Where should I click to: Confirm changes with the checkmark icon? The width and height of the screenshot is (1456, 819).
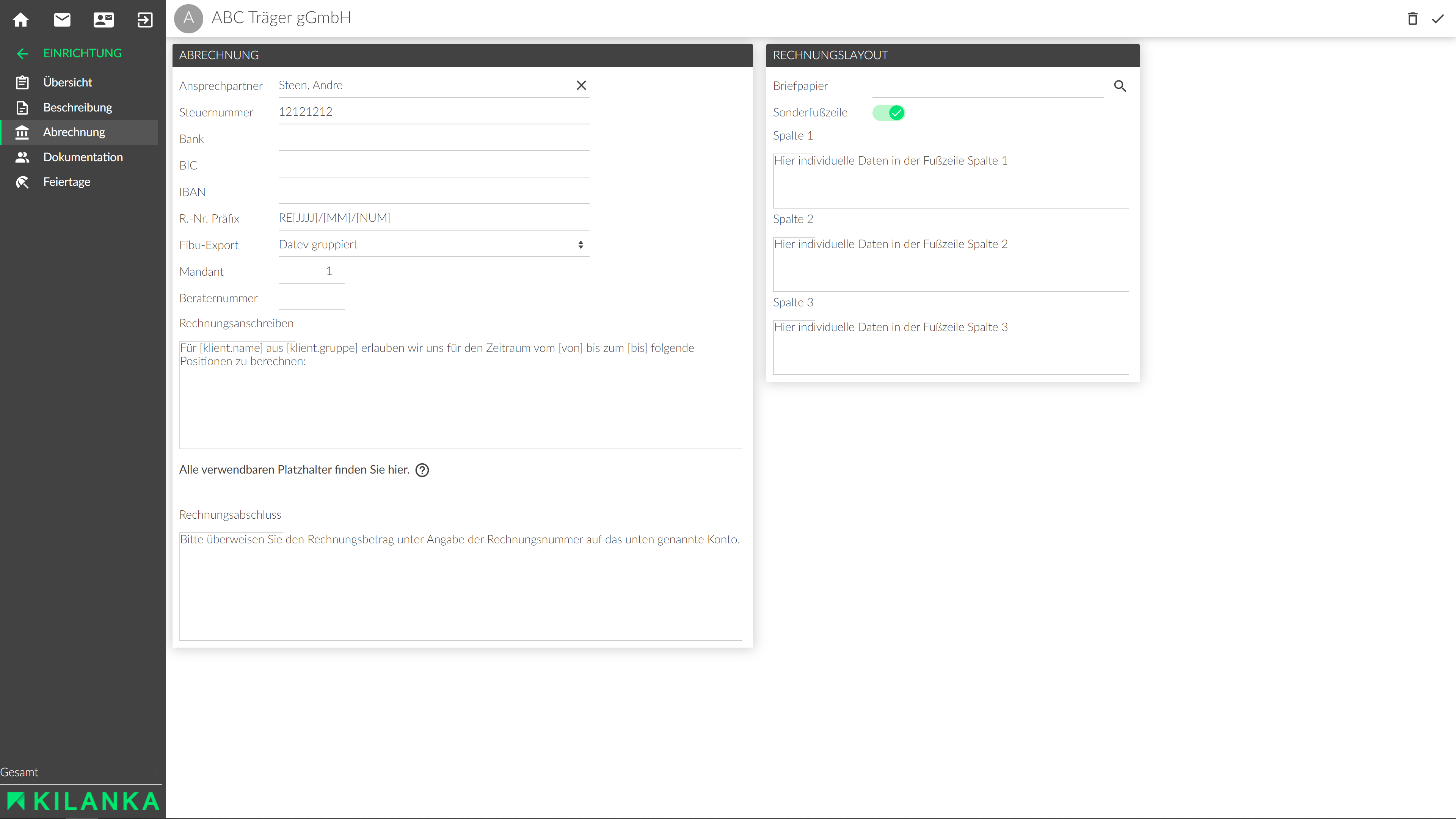point(1438,19)
